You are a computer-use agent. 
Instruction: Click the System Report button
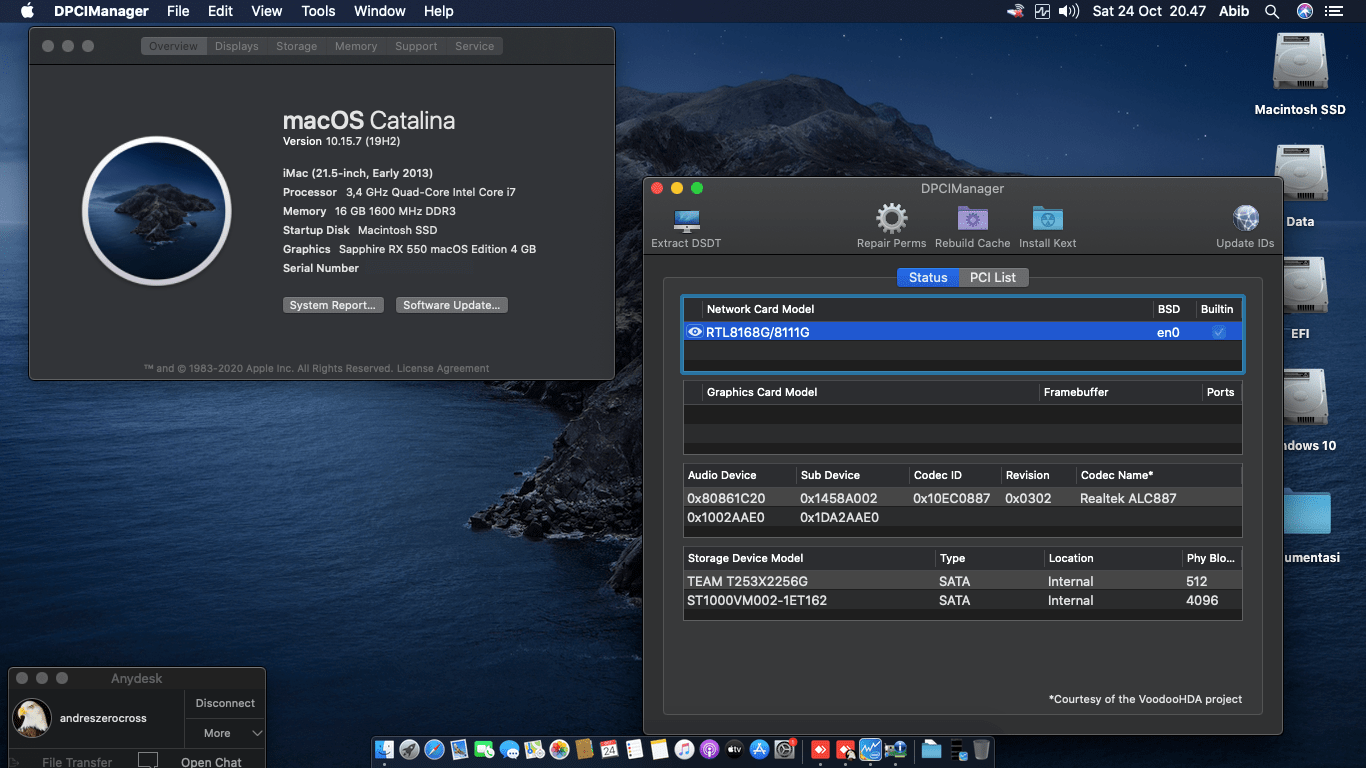click(x=333, y=305)
